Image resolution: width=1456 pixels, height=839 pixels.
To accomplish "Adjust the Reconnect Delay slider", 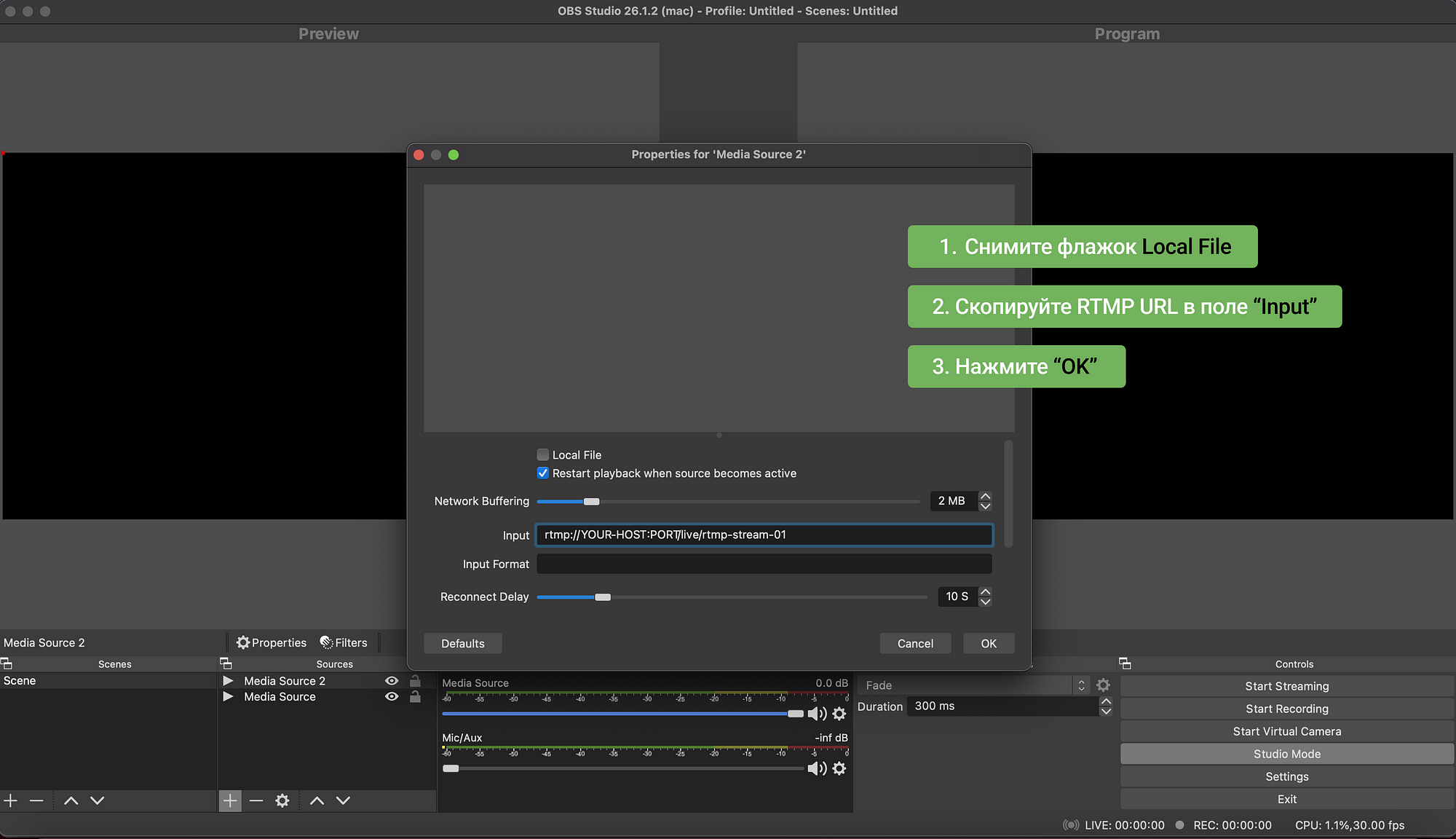I will [x=602, y=597].
